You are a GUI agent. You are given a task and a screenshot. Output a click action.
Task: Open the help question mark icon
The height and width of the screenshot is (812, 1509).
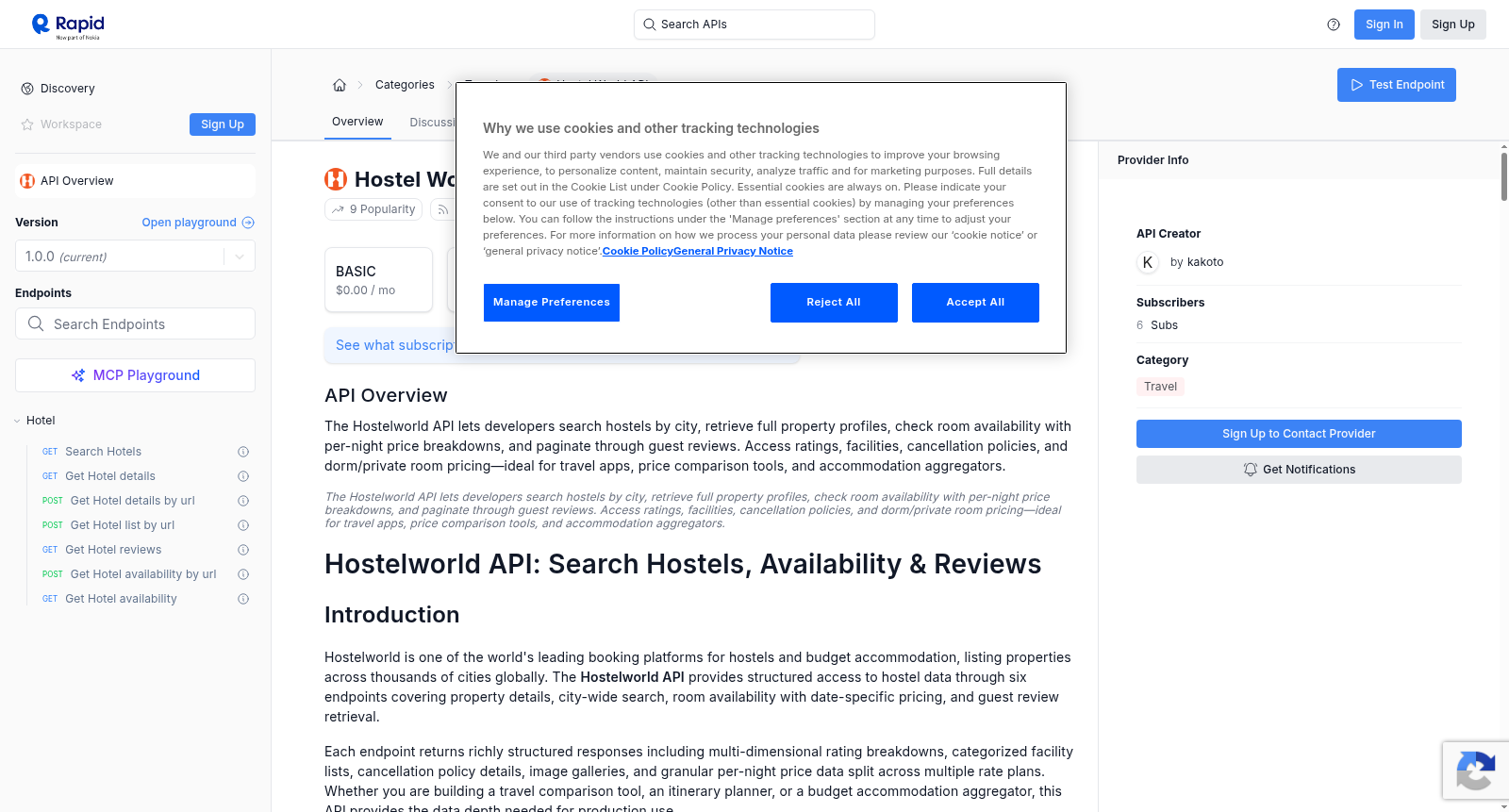[x=1334, y=25]
